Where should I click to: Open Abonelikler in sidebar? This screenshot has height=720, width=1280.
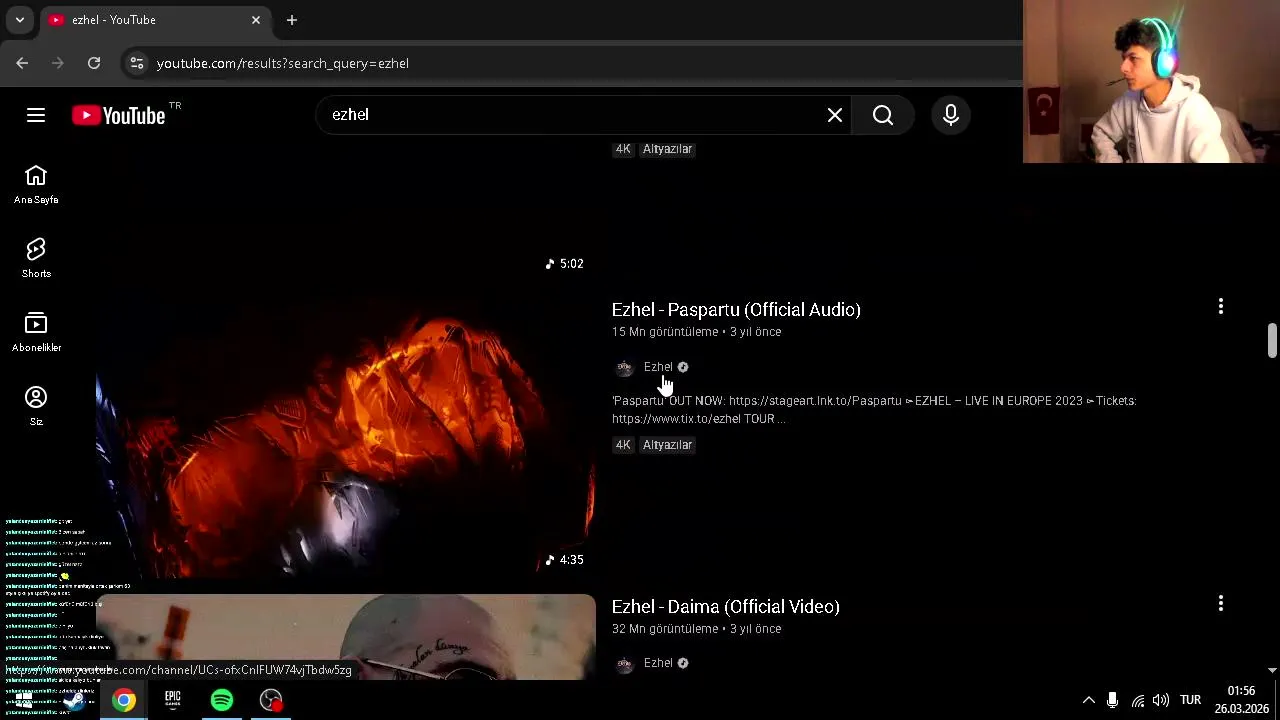coord(36,333)
